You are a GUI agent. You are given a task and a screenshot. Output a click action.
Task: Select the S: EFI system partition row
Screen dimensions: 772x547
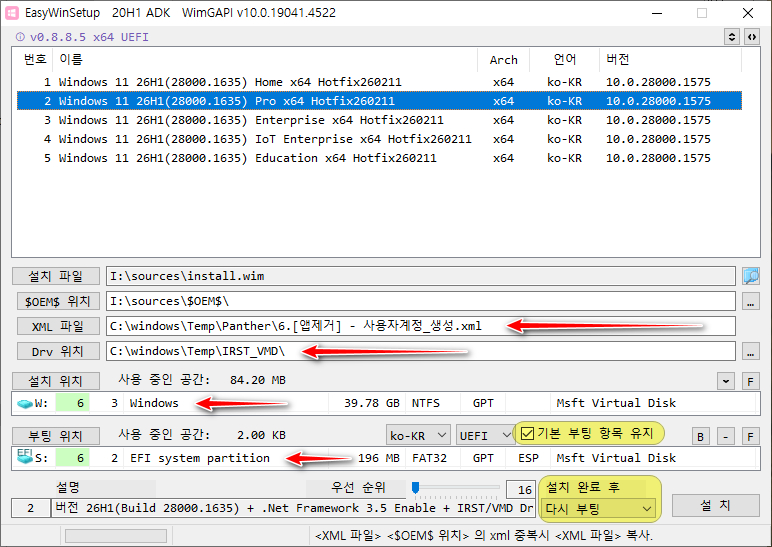(386, 458)
